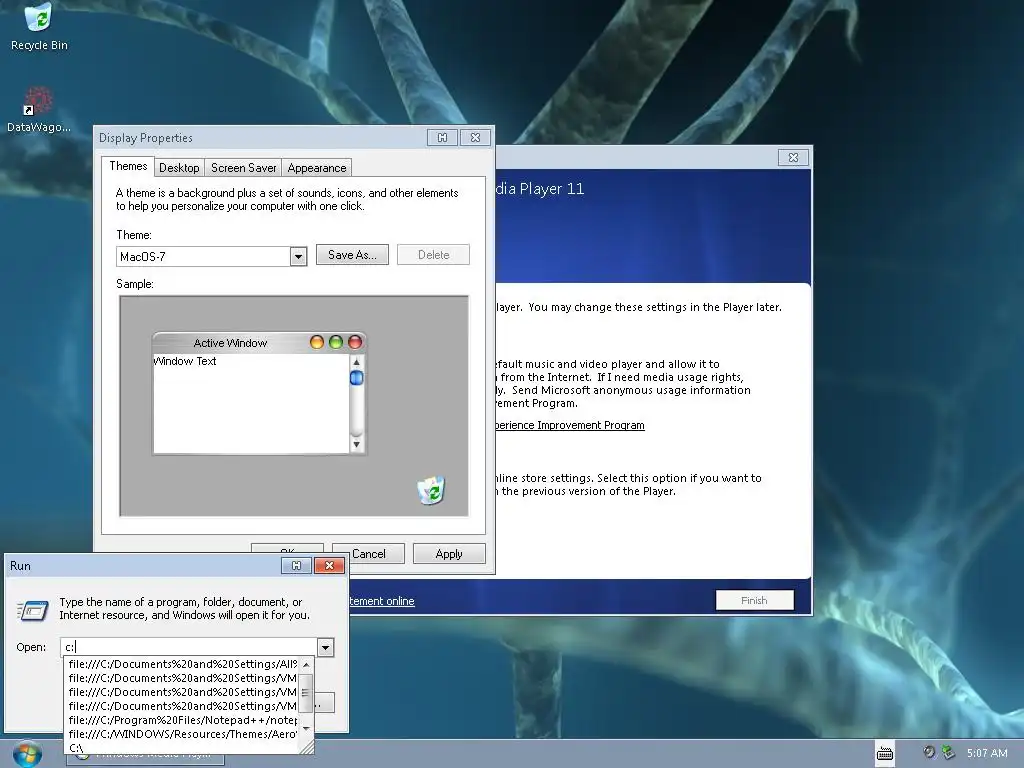The image size is (1024, 768).
Task: Expand the Run Open history dropdown arrow
Action: [325, 647]
